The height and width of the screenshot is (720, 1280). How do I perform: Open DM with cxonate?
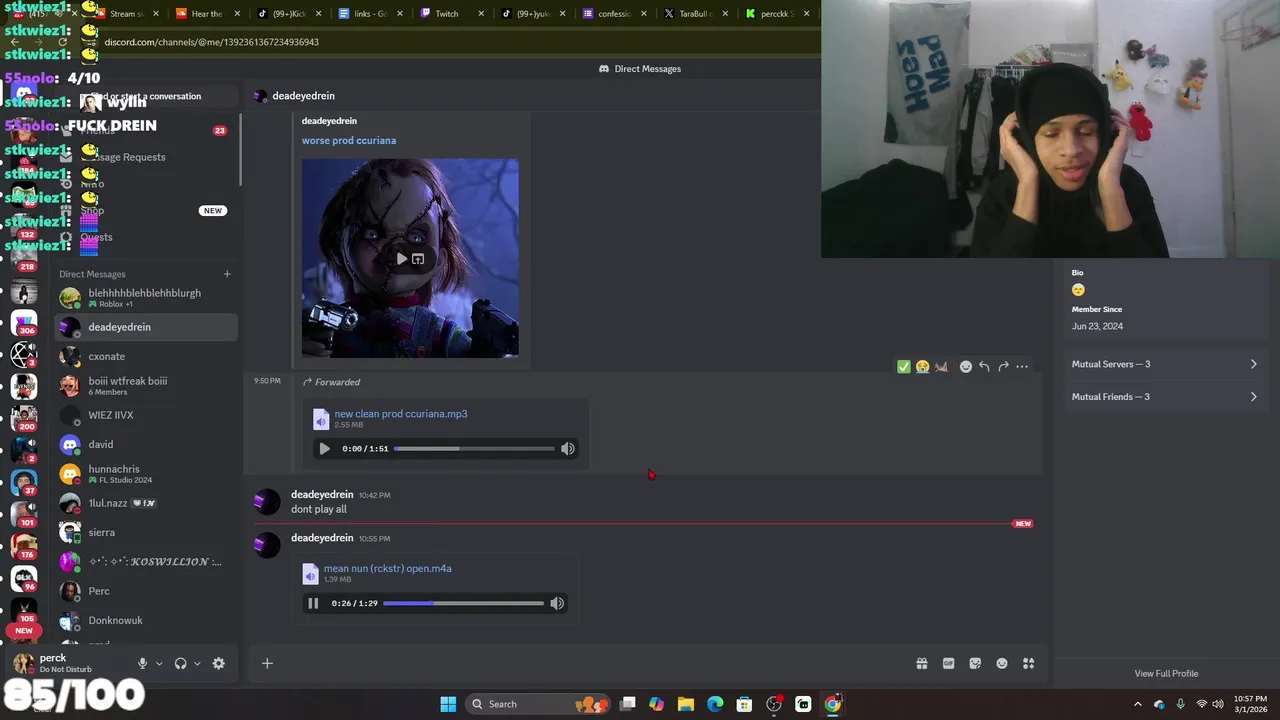pyautogui.click(x=146, y=356)
